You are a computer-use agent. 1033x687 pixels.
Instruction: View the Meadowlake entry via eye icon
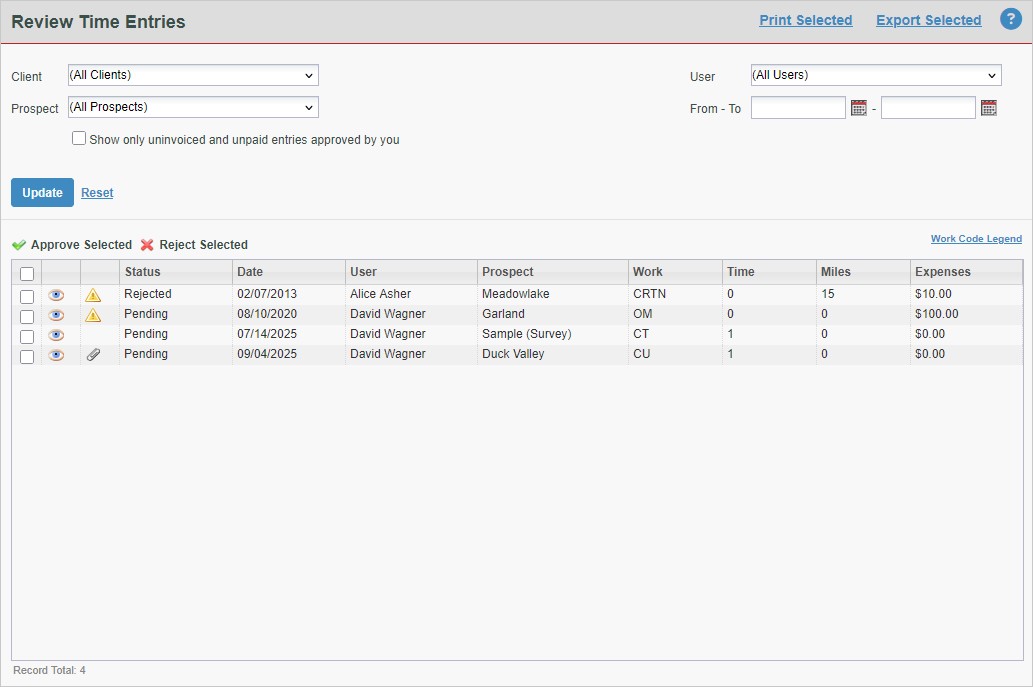point(57,295)
